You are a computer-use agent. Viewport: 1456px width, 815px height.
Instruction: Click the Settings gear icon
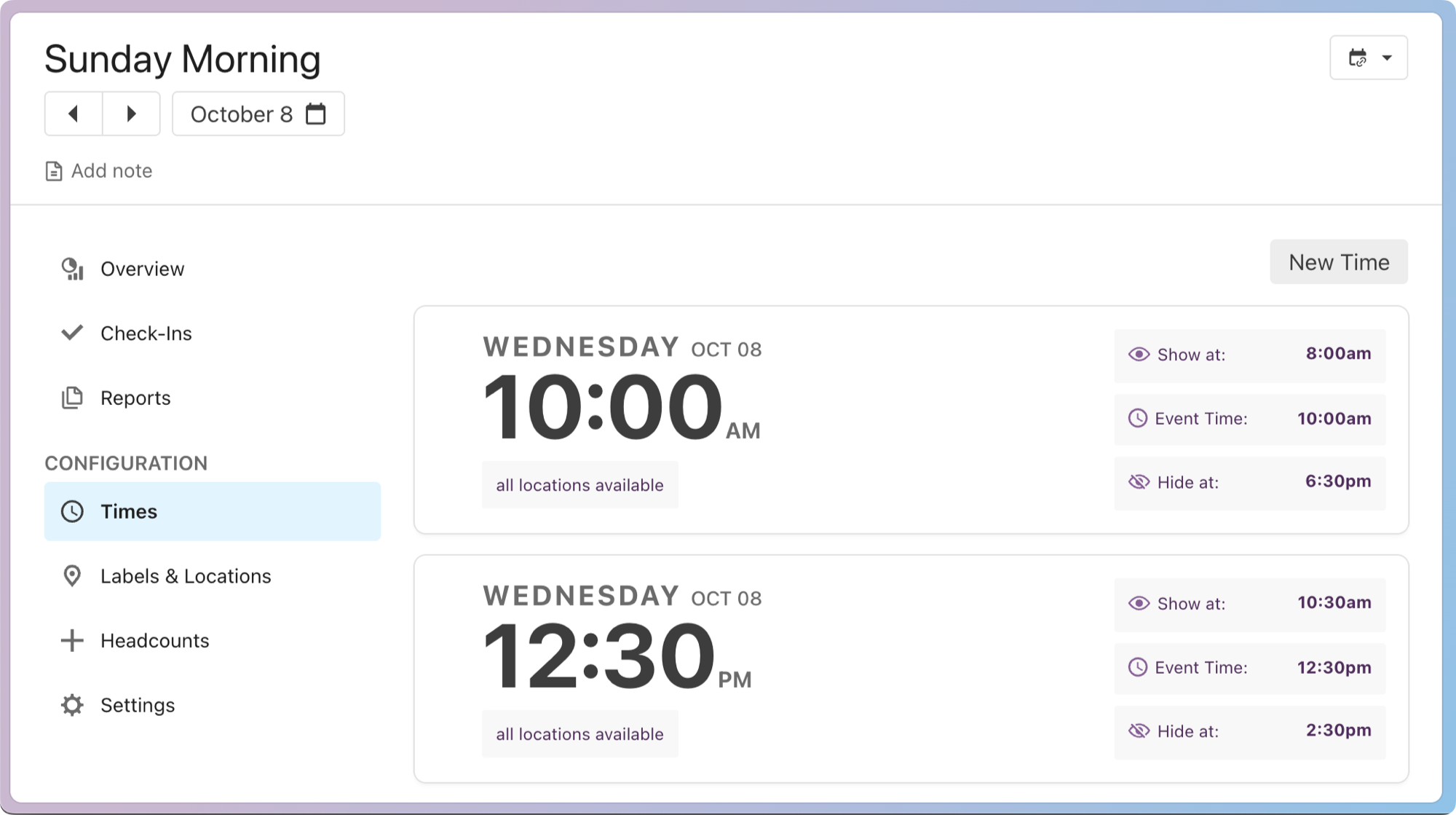[72, 705]
